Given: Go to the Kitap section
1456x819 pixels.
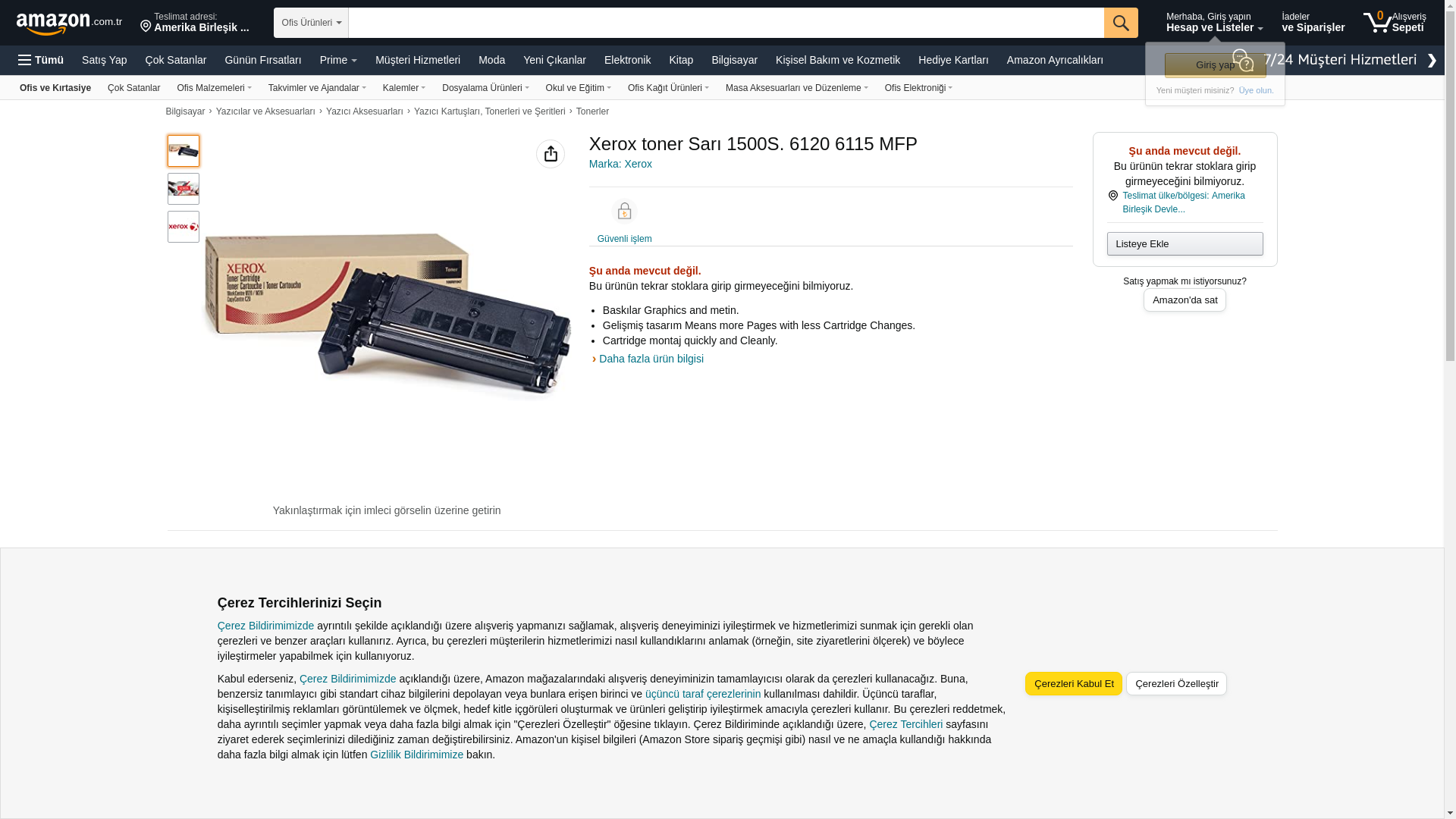Looking at the screenshot, I should [681, 60].
